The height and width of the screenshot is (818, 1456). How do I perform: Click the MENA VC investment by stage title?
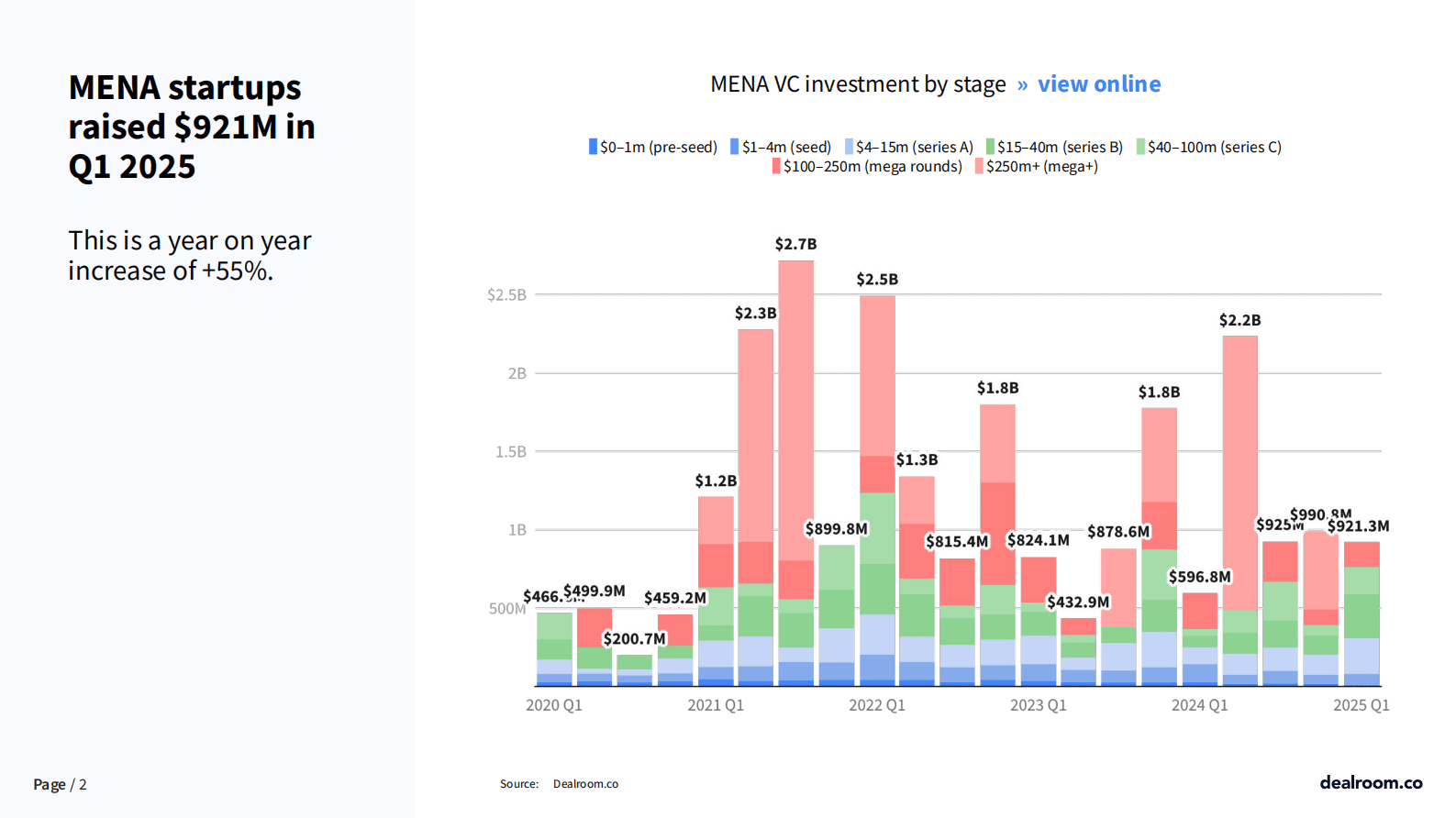(858, 84)
